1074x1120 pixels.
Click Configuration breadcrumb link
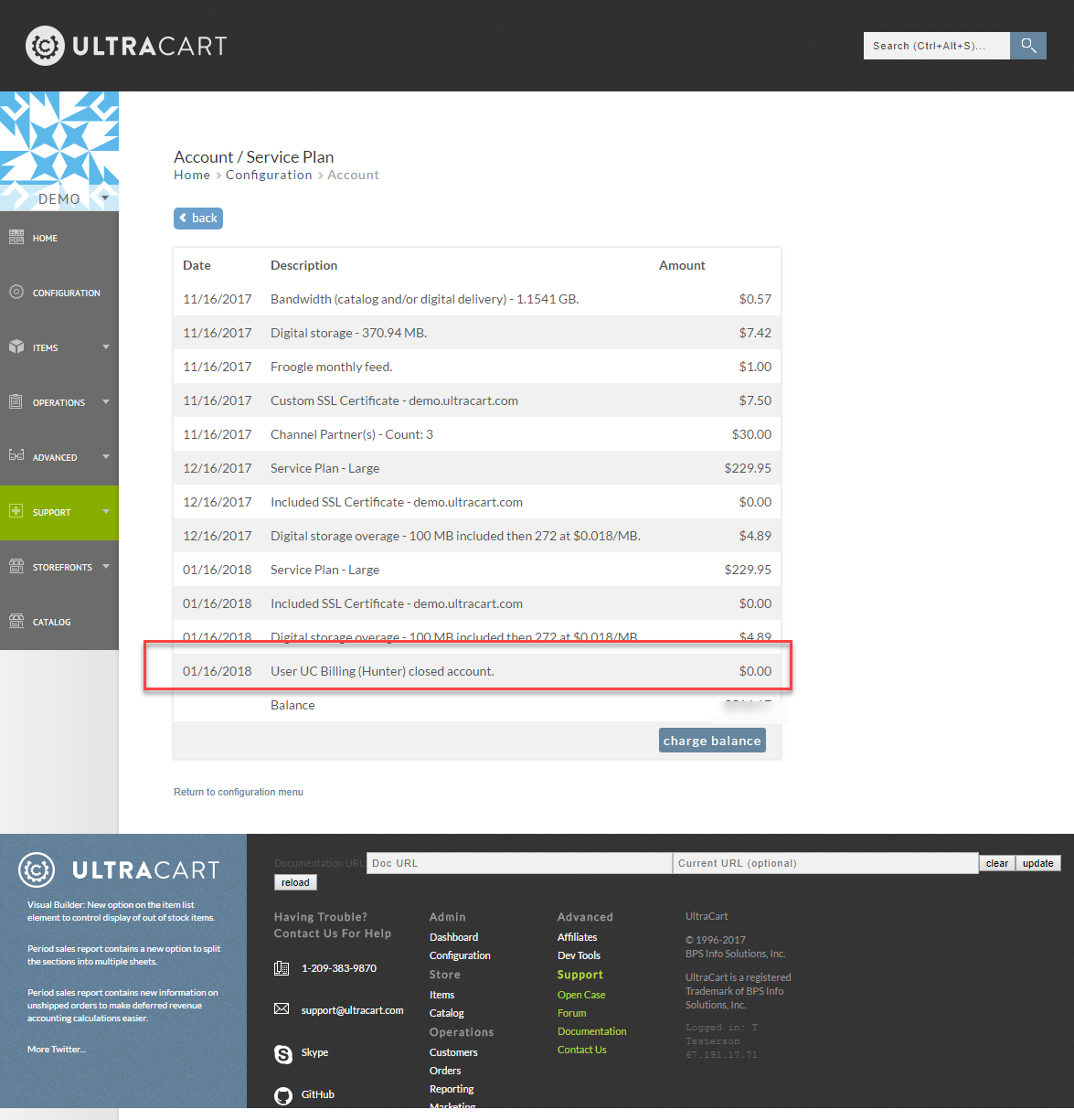(269, 176)
